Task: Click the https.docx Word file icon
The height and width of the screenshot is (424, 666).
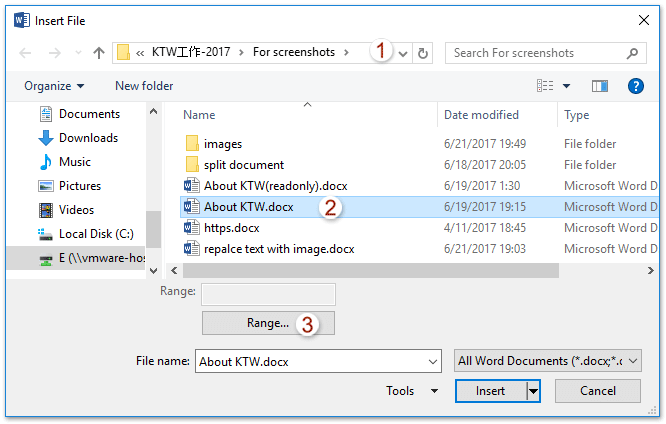Action: 193,228
